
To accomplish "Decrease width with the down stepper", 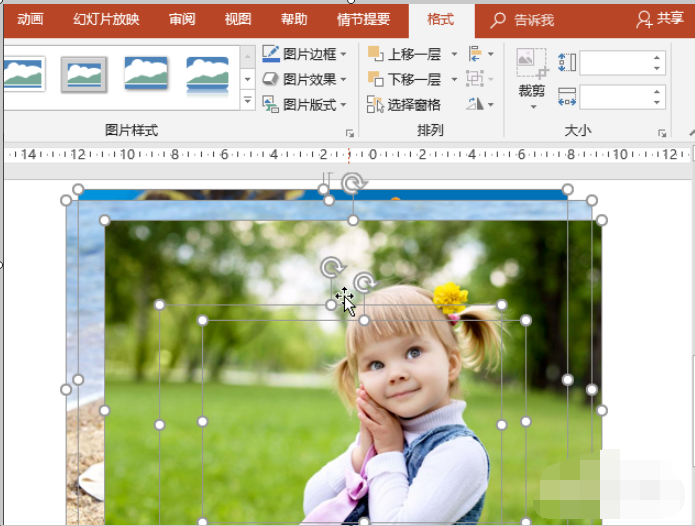I will (657, 102).
